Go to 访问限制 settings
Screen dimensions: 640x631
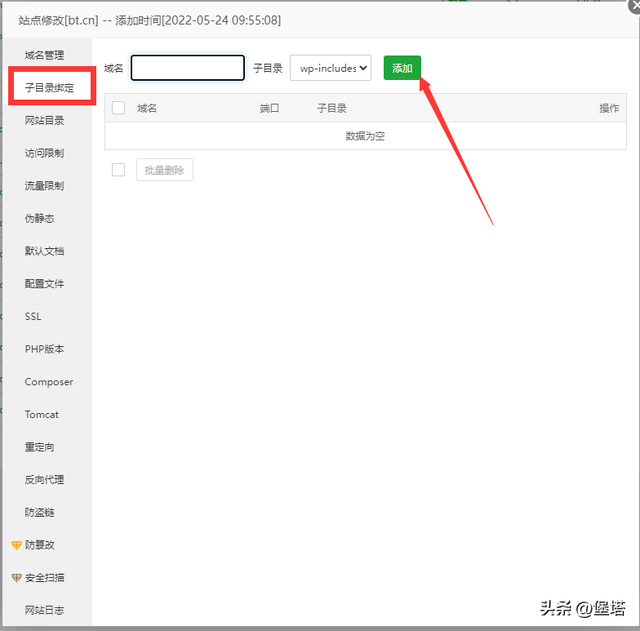coord(44,153)
